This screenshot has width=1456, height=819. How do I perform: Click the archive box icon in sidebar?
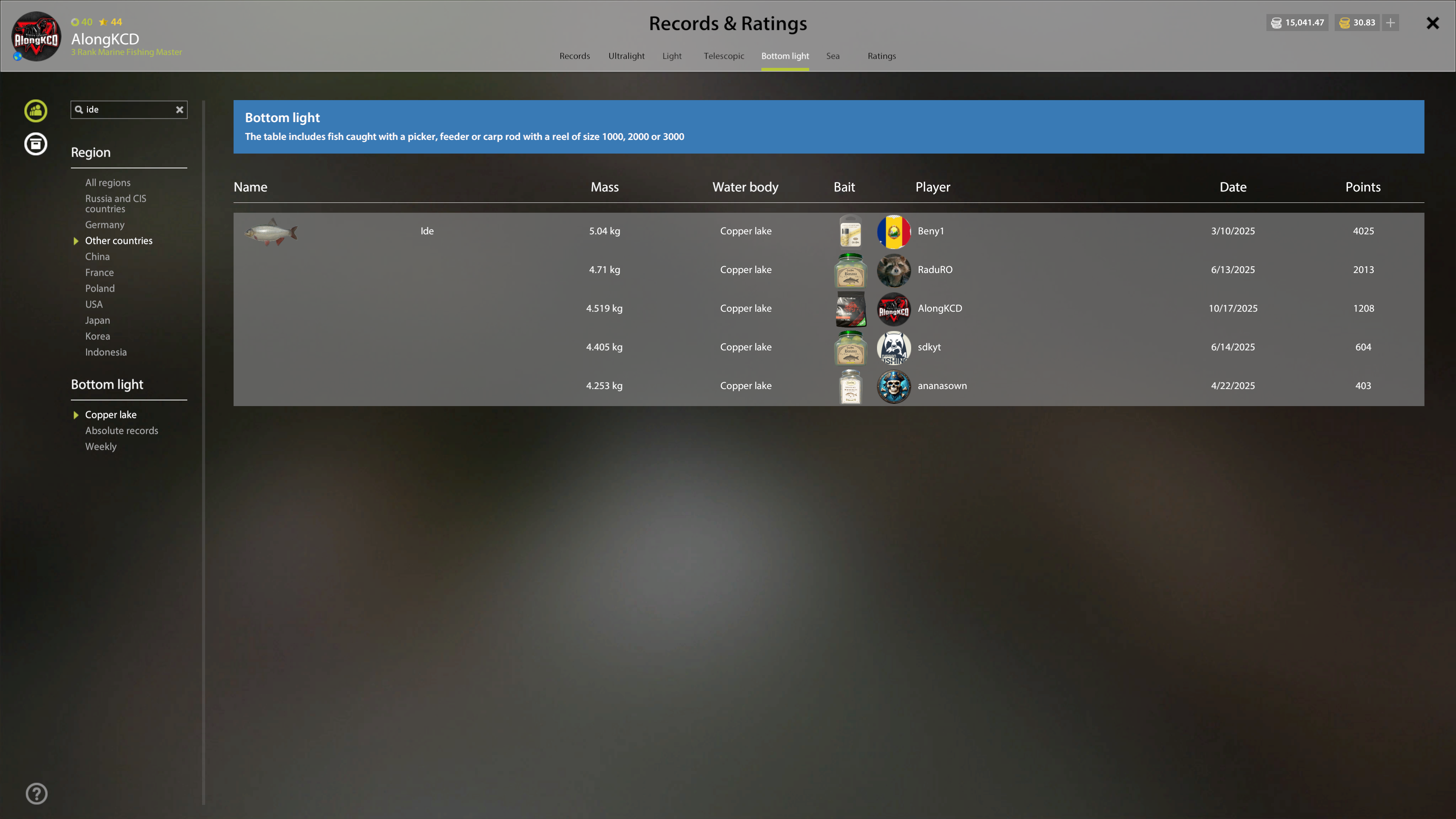(36, 144)
